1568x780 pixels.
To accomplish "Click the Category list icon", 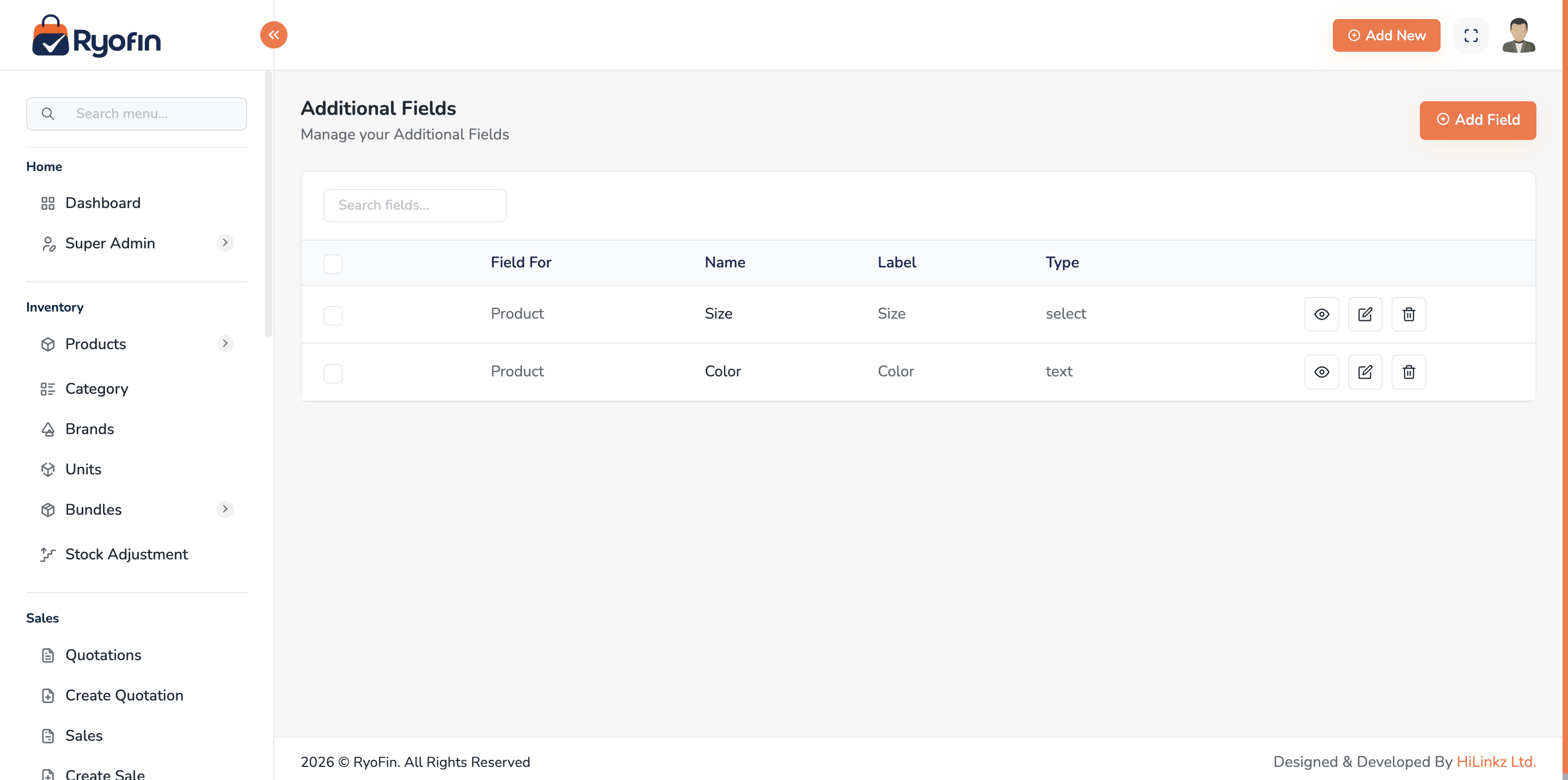I will (48, 389).
